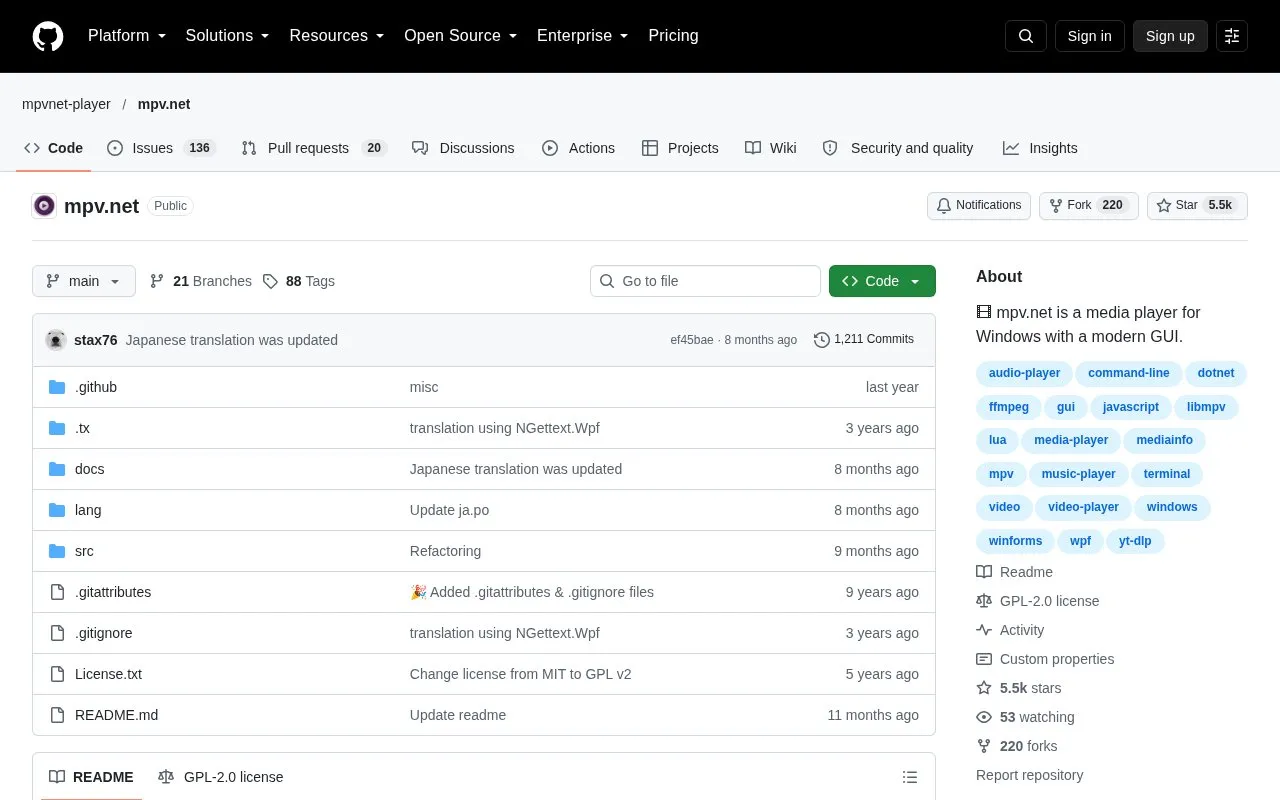Click the Go to file search field
The width and height of the screenshot is (1280, 800).
pyautogui.click(x=705, y=281)
